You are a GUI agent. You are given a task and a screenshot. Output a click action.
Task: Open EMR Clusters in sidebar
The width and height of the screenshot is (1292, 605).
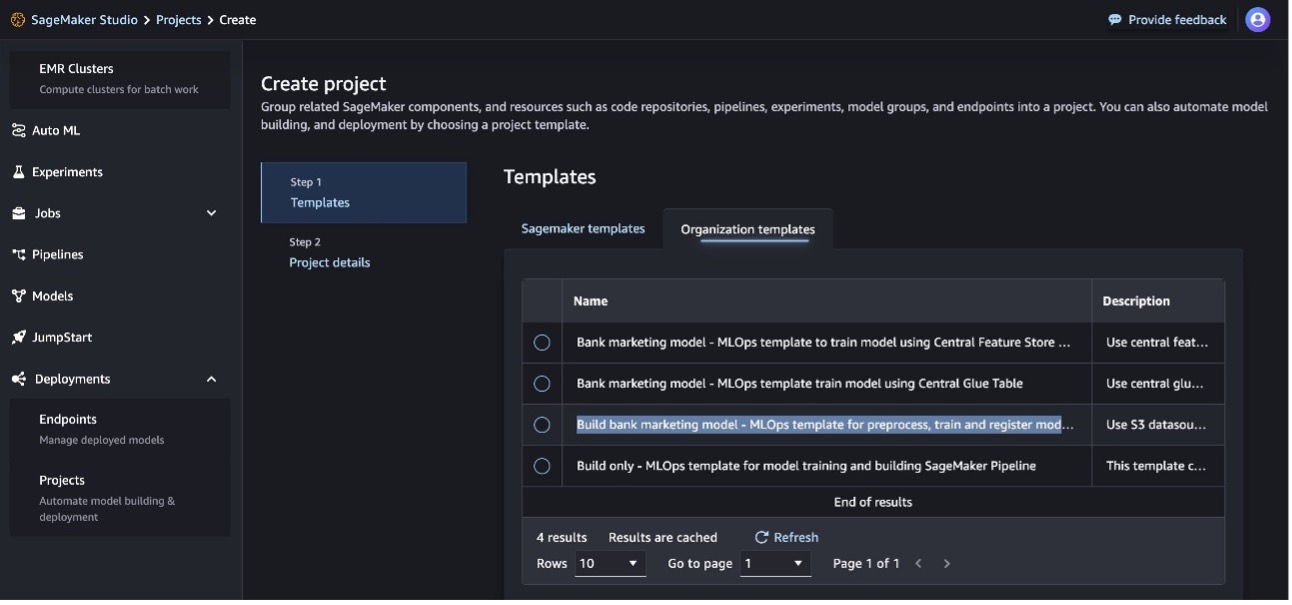pos(120,79)
